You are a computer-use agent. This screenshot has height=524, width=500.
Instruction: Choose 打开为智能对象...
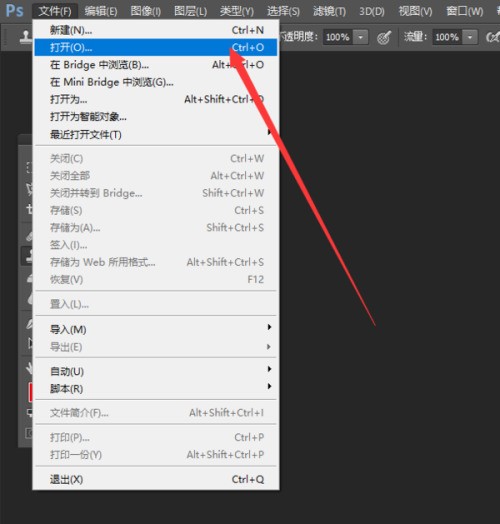[x=156, y=117]
